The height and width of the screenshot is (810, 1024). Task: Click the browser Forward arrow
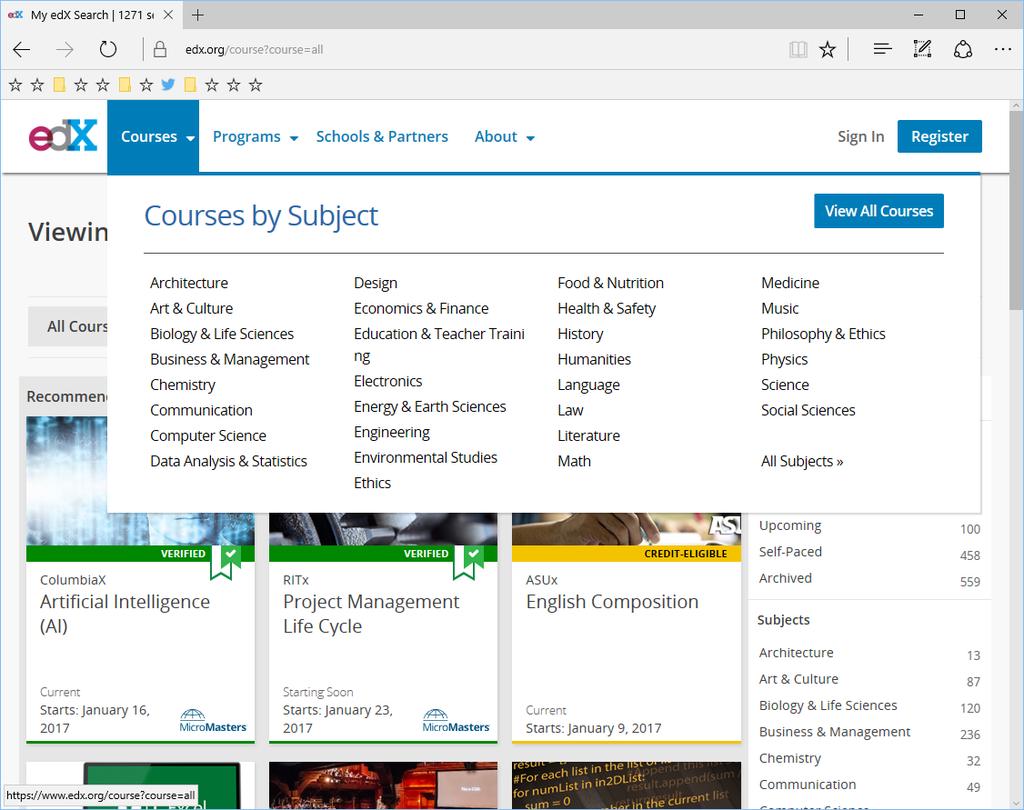tap(65, 50)
